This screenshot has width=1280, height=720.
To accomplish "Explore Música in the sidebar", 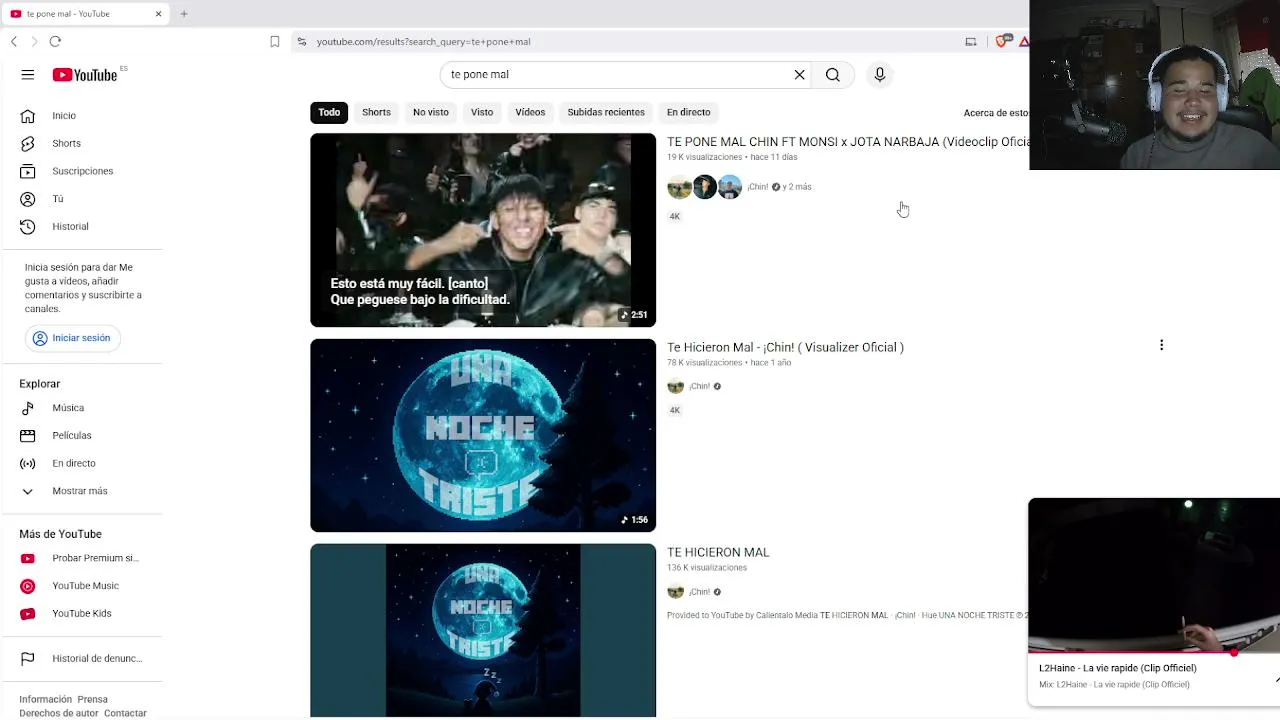I will [x=84, y=408].
